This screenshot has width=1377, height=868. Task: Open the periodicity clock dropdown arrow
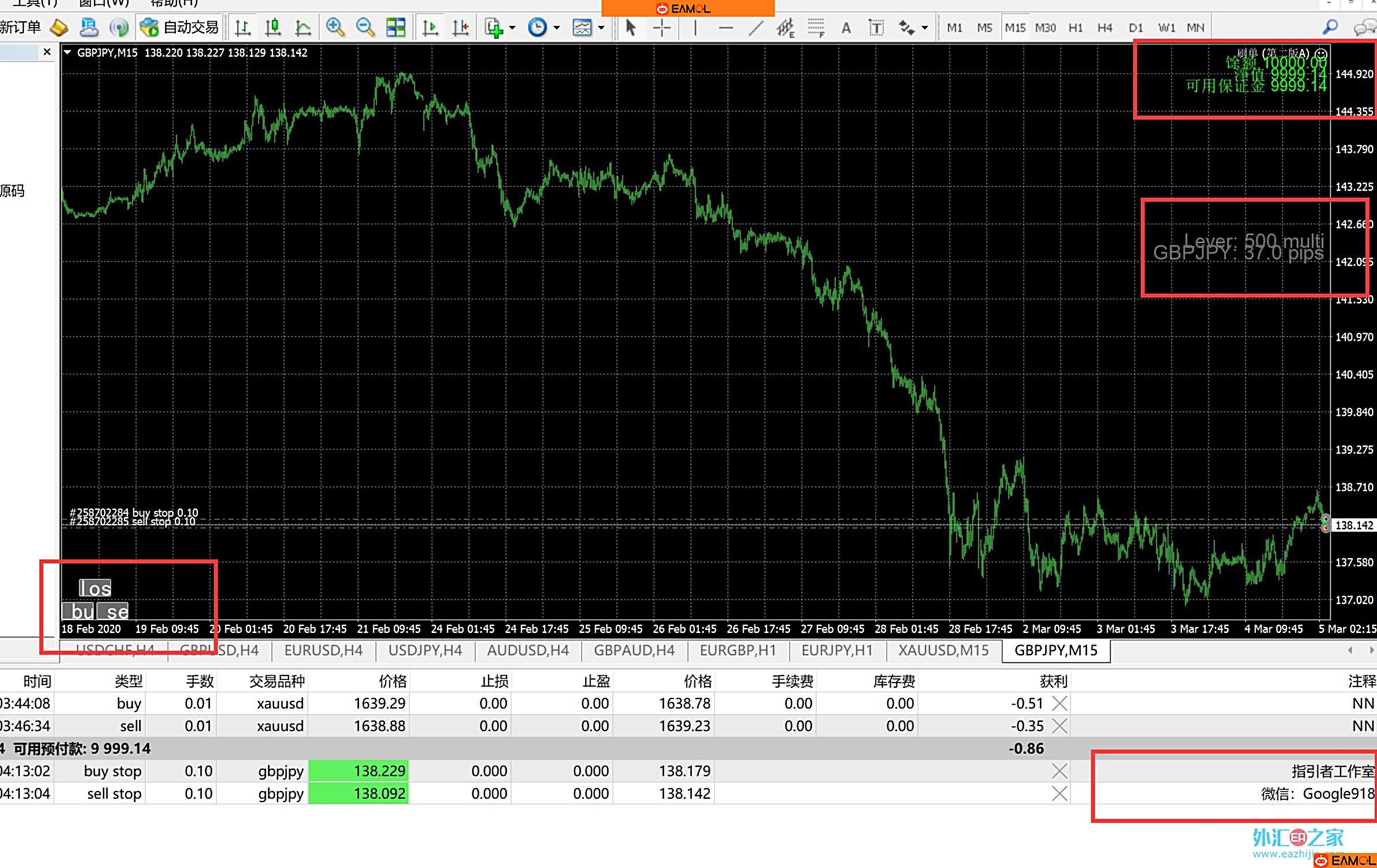556,27
